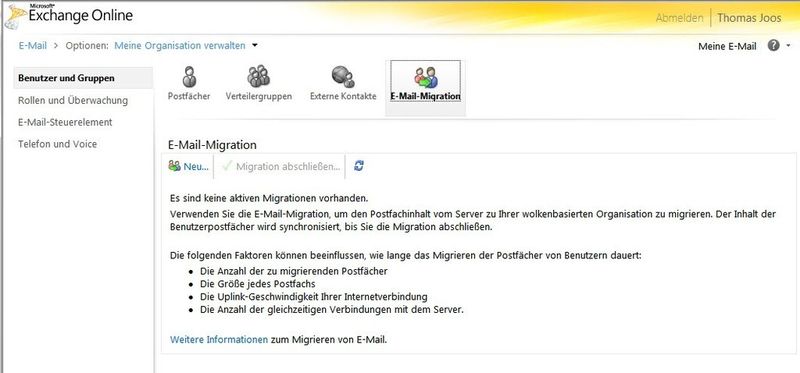Click the E-Mail-Migration section heading
The height and width of the screenshot is (373, 800).
[212, 145]
